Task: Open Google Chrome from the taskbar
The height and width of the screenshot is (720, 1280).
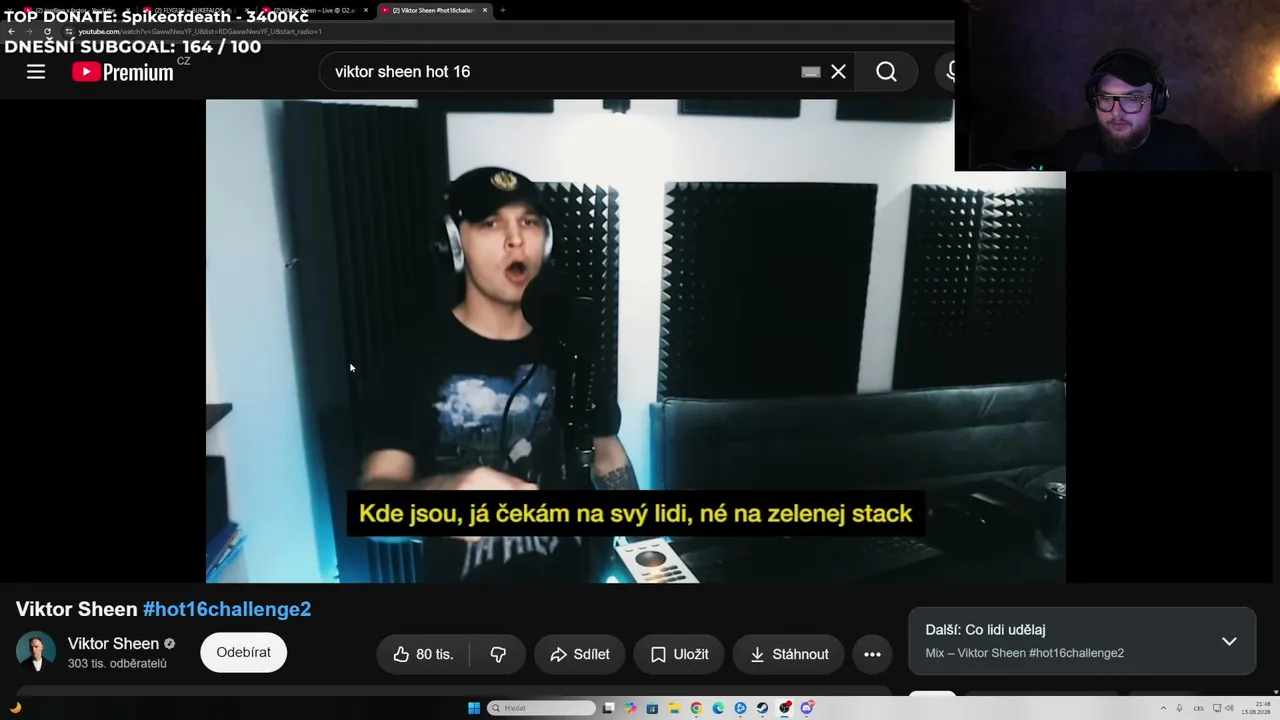Action: click(696, 708)
